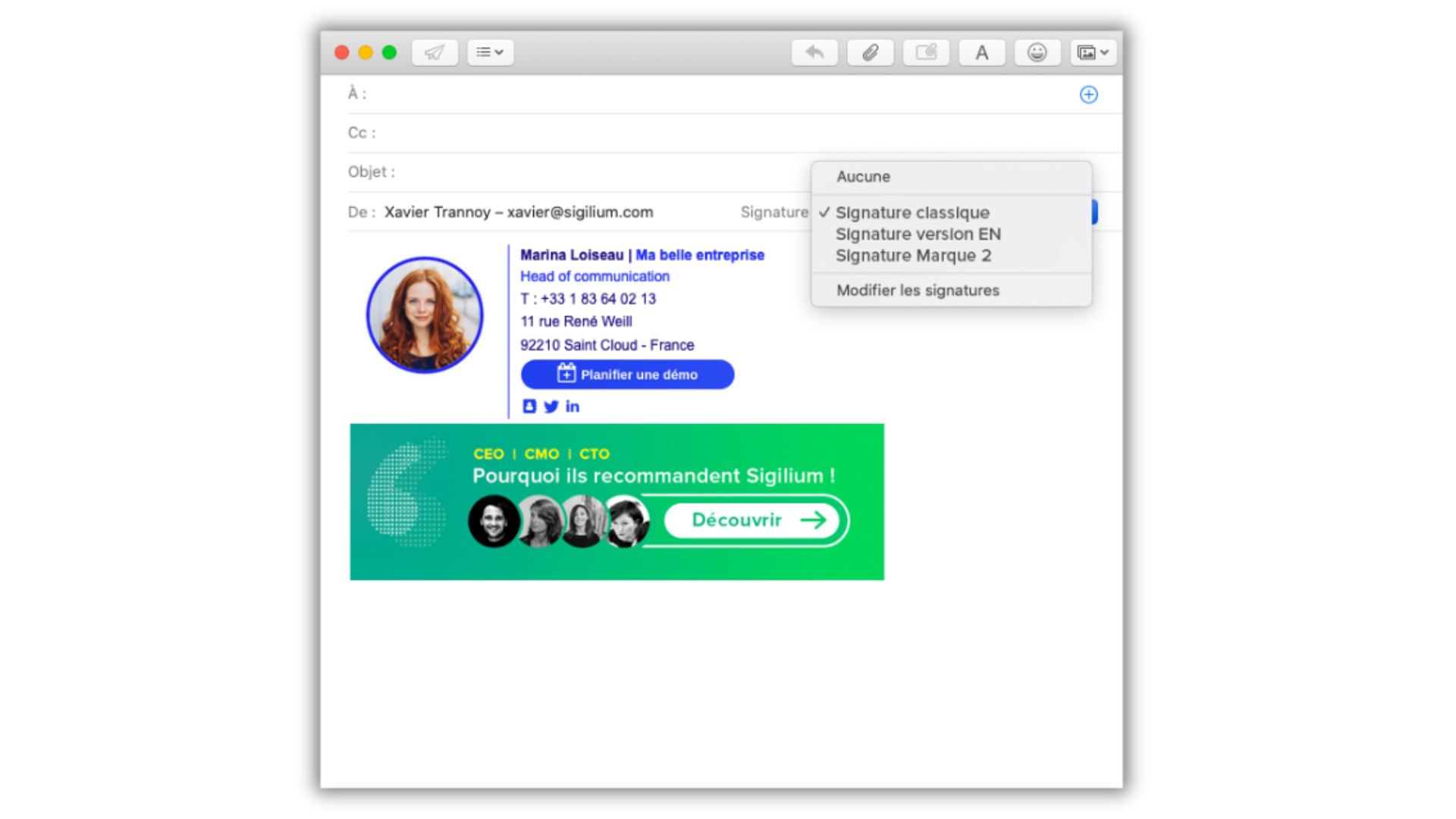
Task: Attach a file with the paperclip icon
Action: pyautogui.click(x=870, y=52)
